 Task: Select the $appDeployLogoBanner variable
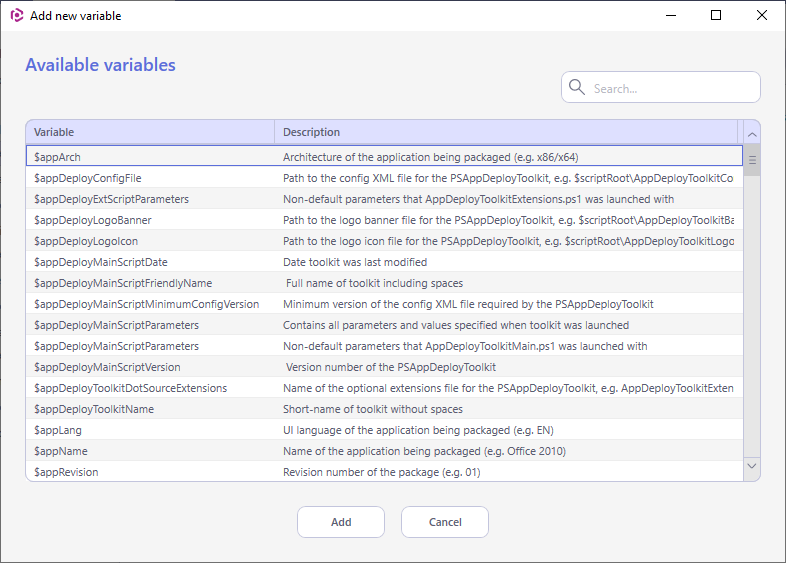[x=93, y=221]
